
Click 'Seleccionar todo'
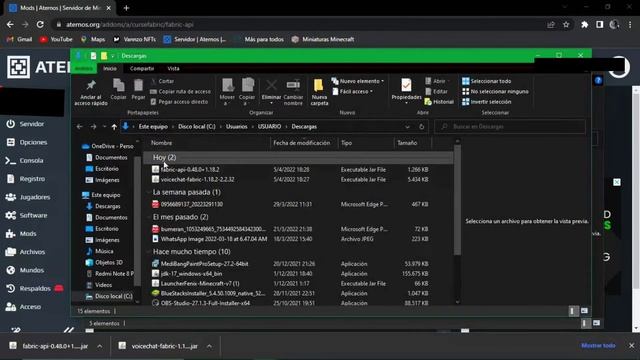pyautogui.click(x=487, y=81)
